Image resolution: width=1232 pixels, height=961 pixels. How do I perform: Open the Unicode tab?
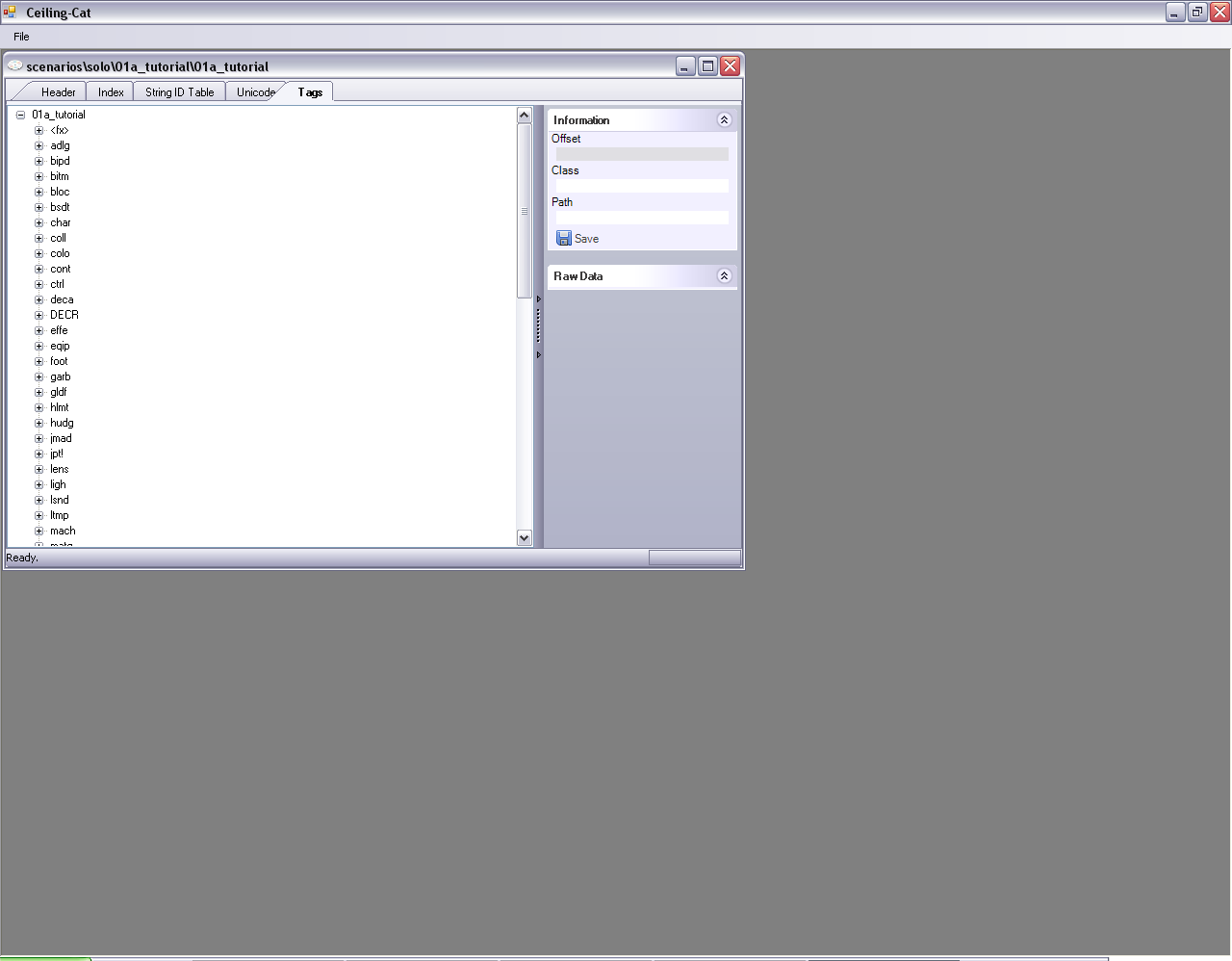click(x=255, y=92)
